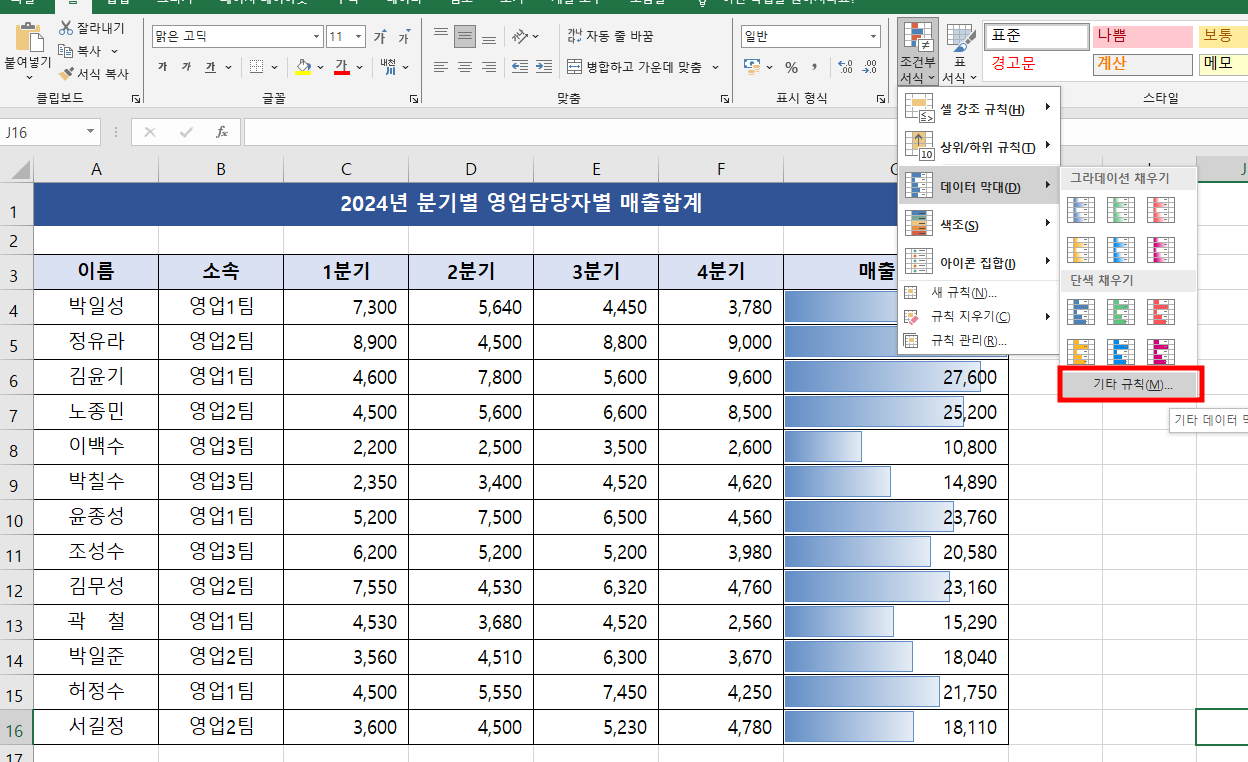This screenshot has width=1248, height=762.
Task: Choose the purple gradient fill data bar
Action: point(1161,249)
